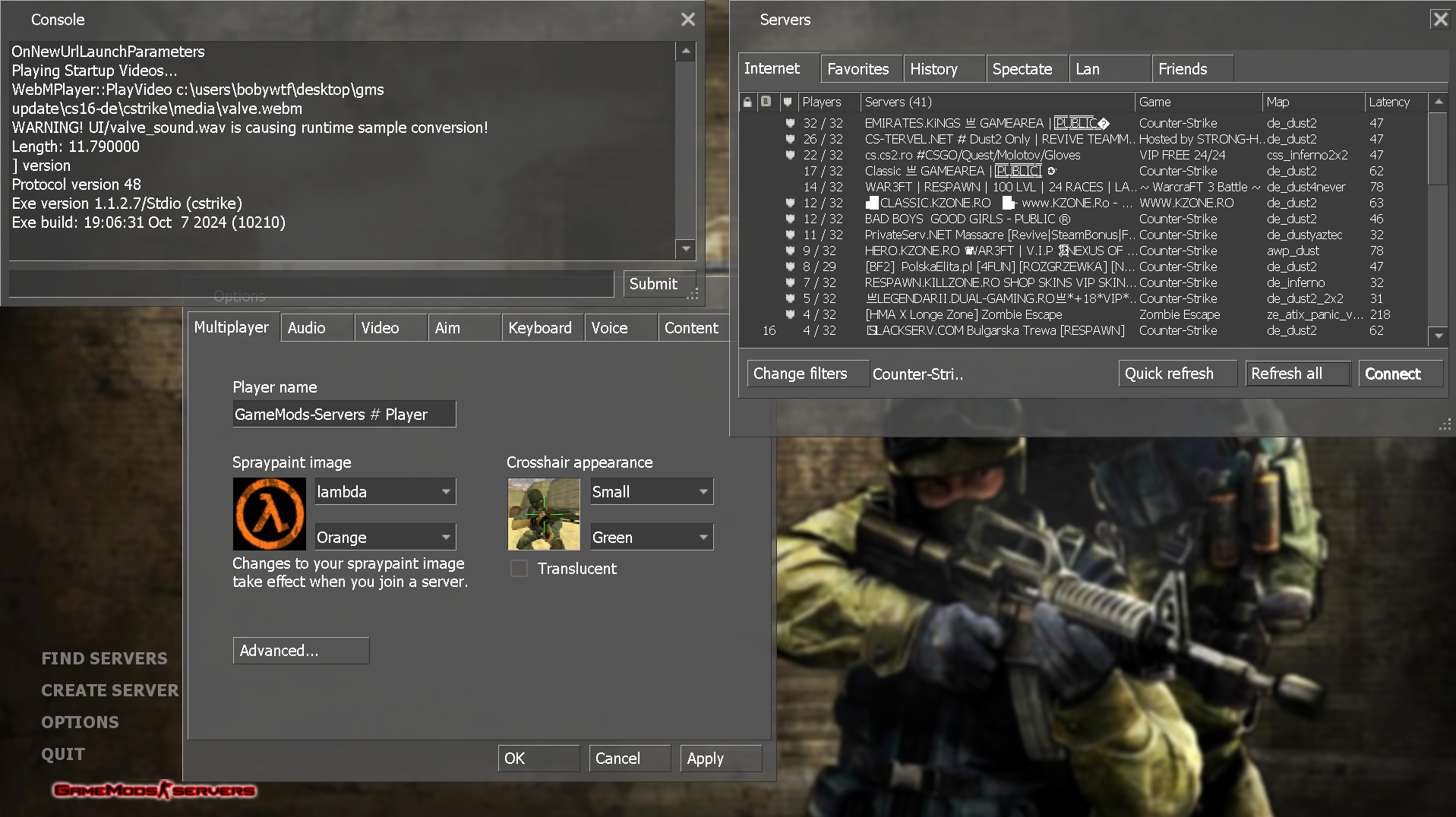Click Cancel in the Options dialog
This screenshot has width=1456, height=817.
tap(630, 759)
